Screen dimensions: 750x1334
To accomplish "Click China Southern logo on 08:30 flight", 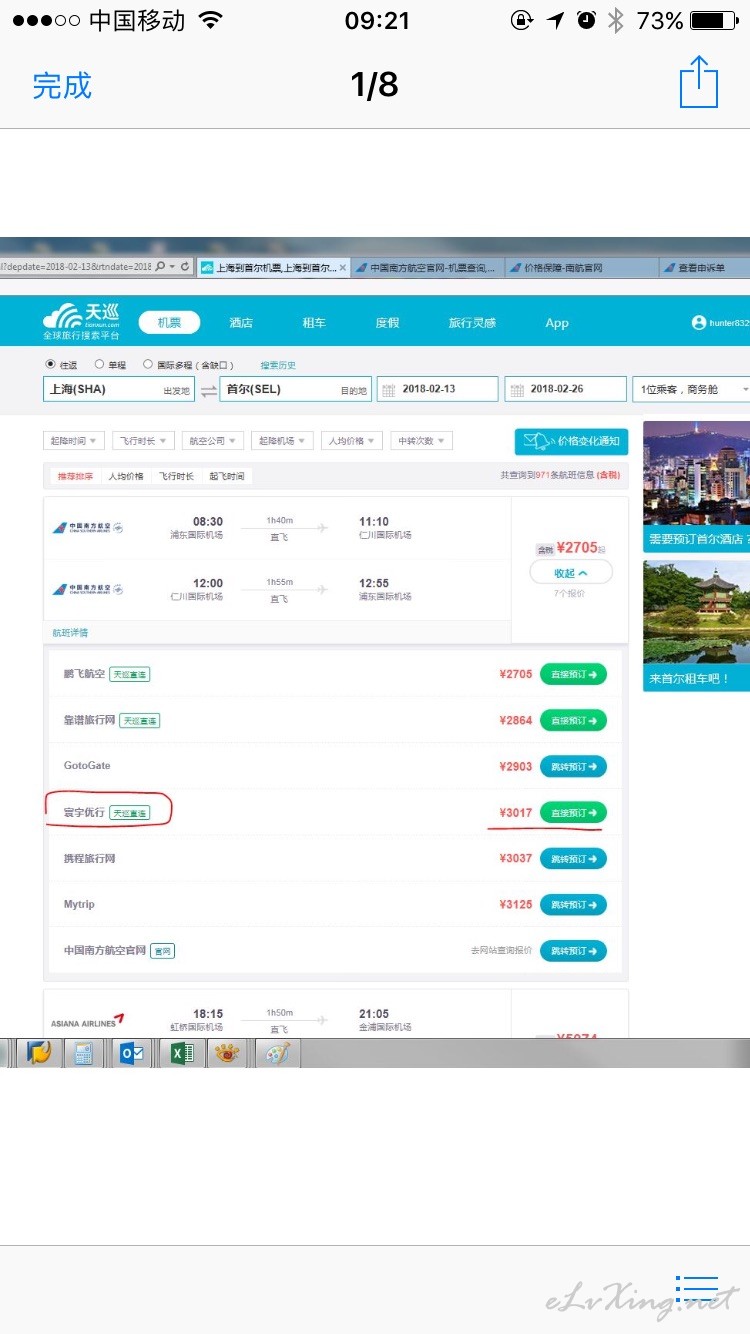I will click(88, 527).
